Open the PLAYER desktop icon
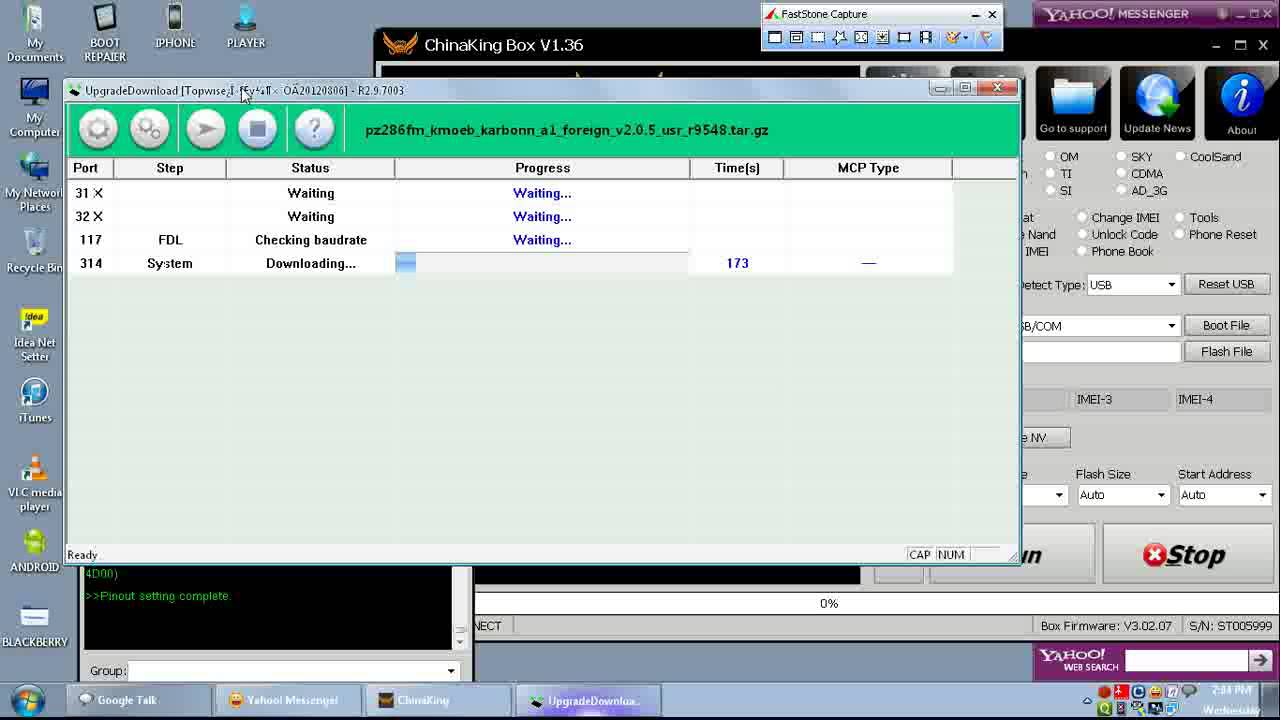 [245, 27]
